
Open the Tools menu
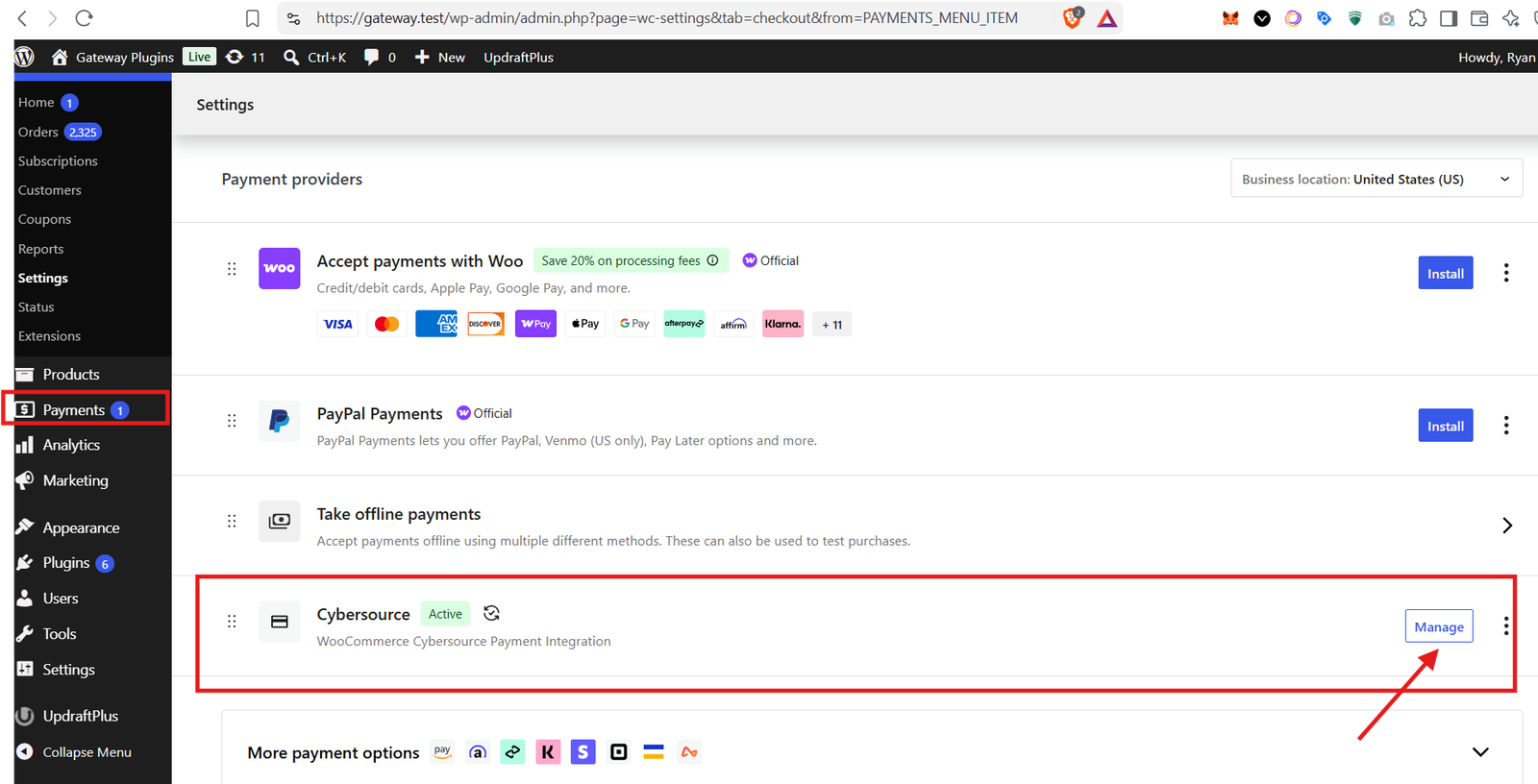(60, 634)
